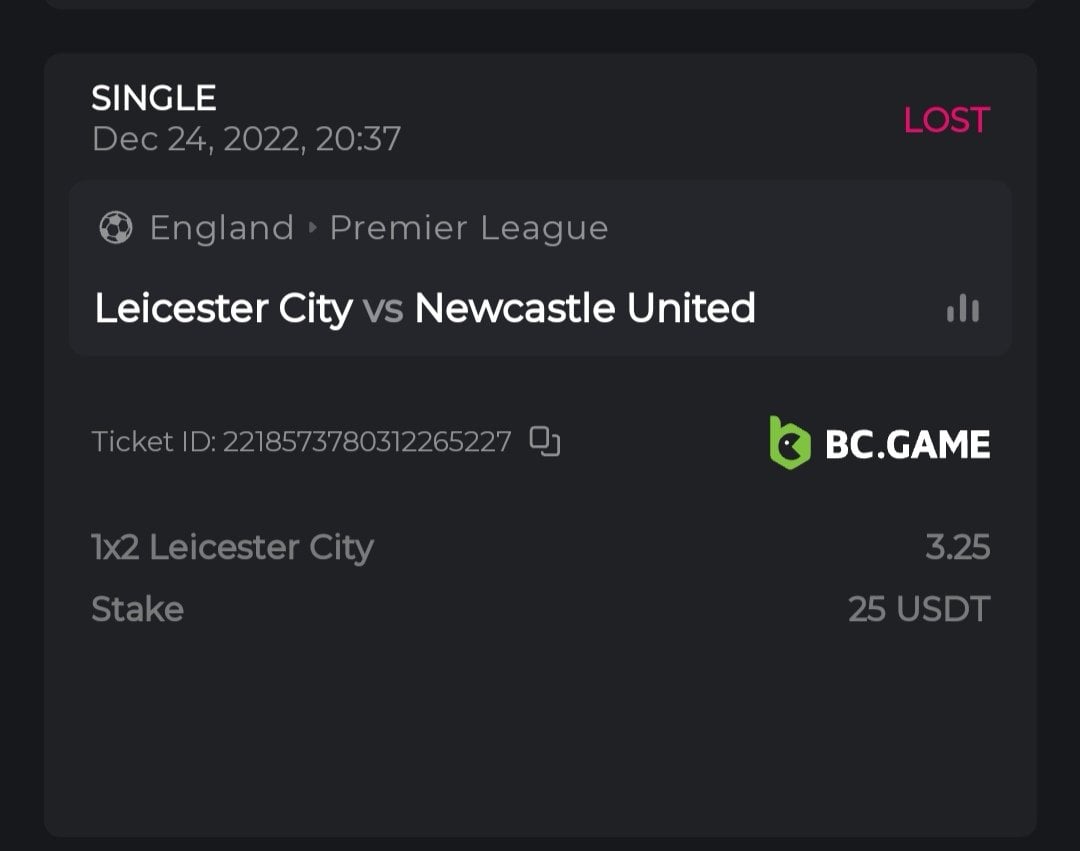Open the England country link
Image resolution: width=1080 pixels, height=851 pixels.
(221, 228)
